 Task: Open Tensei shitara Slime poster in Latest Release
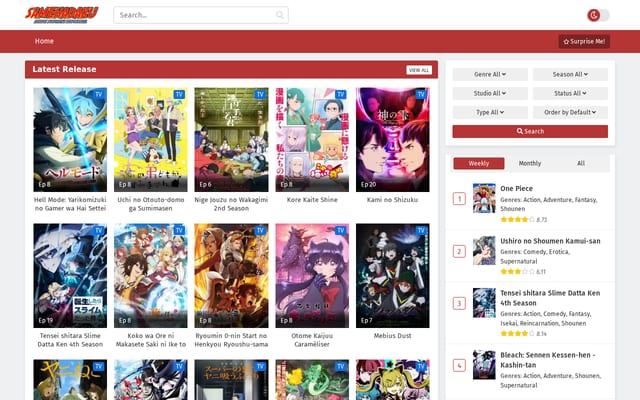click(x=70, y=276)
